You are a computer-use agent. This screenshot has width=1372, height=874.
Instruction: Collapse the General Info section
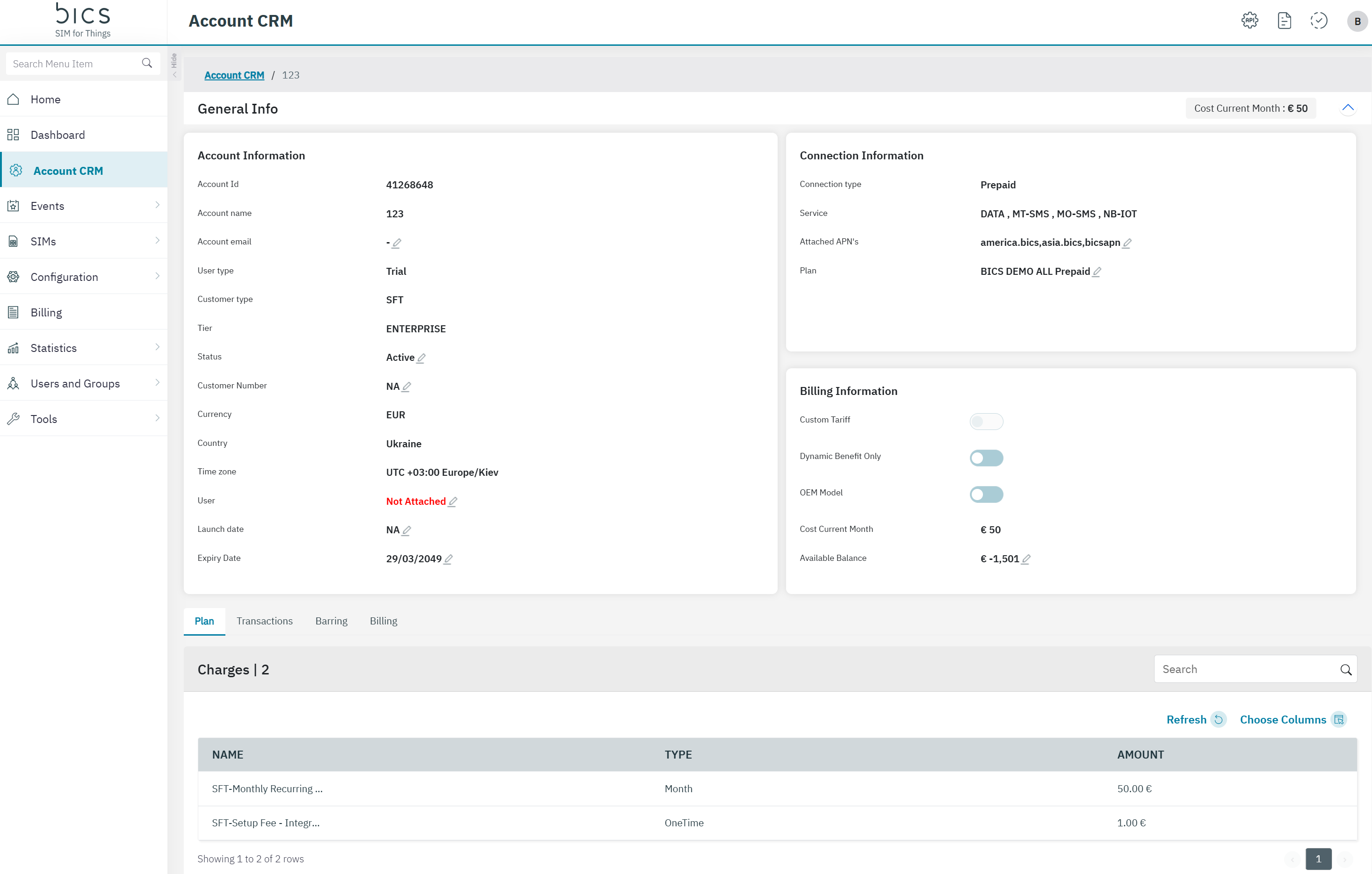[x=1348, y=108]
